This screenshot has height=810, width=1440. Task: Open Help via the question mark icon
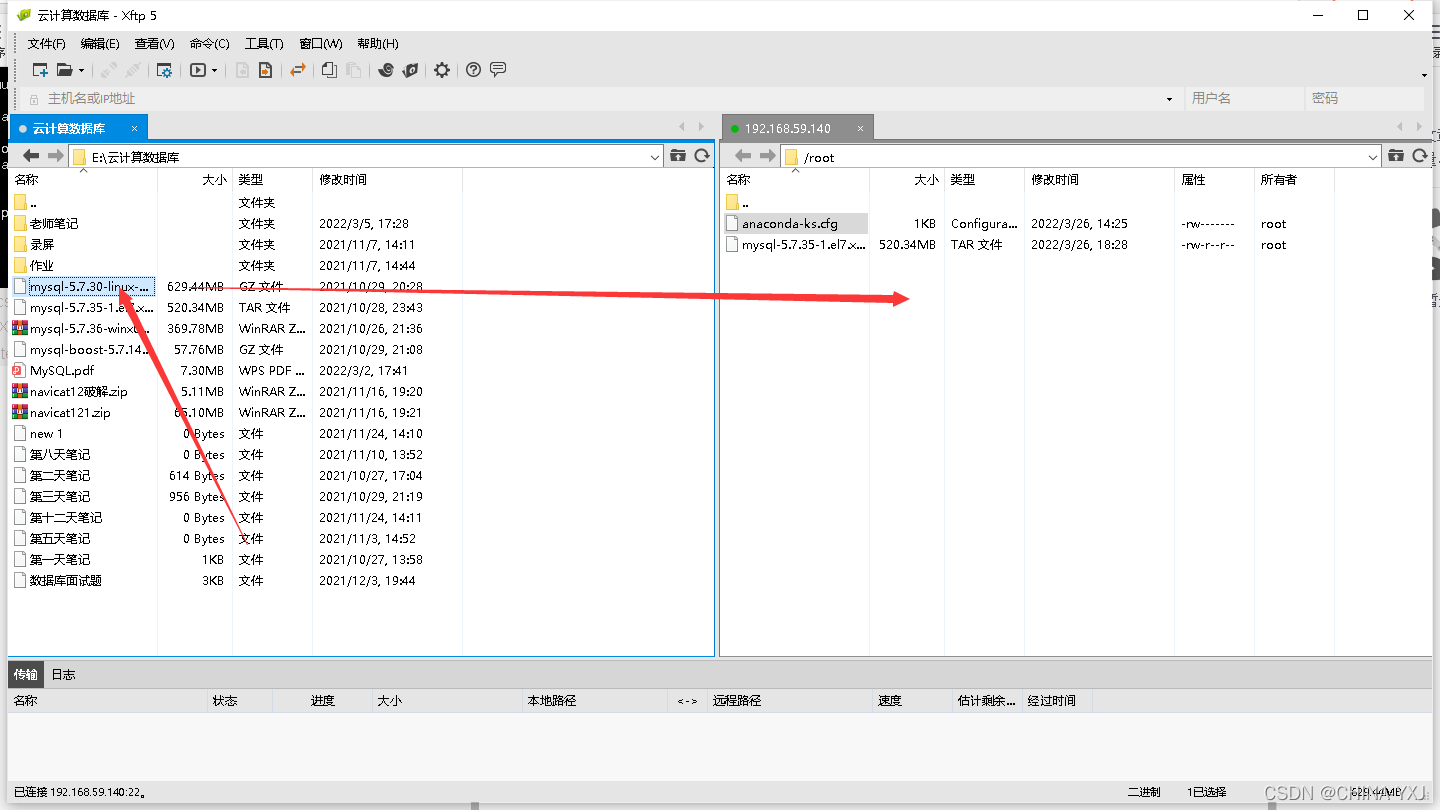[x=474, y=70]
